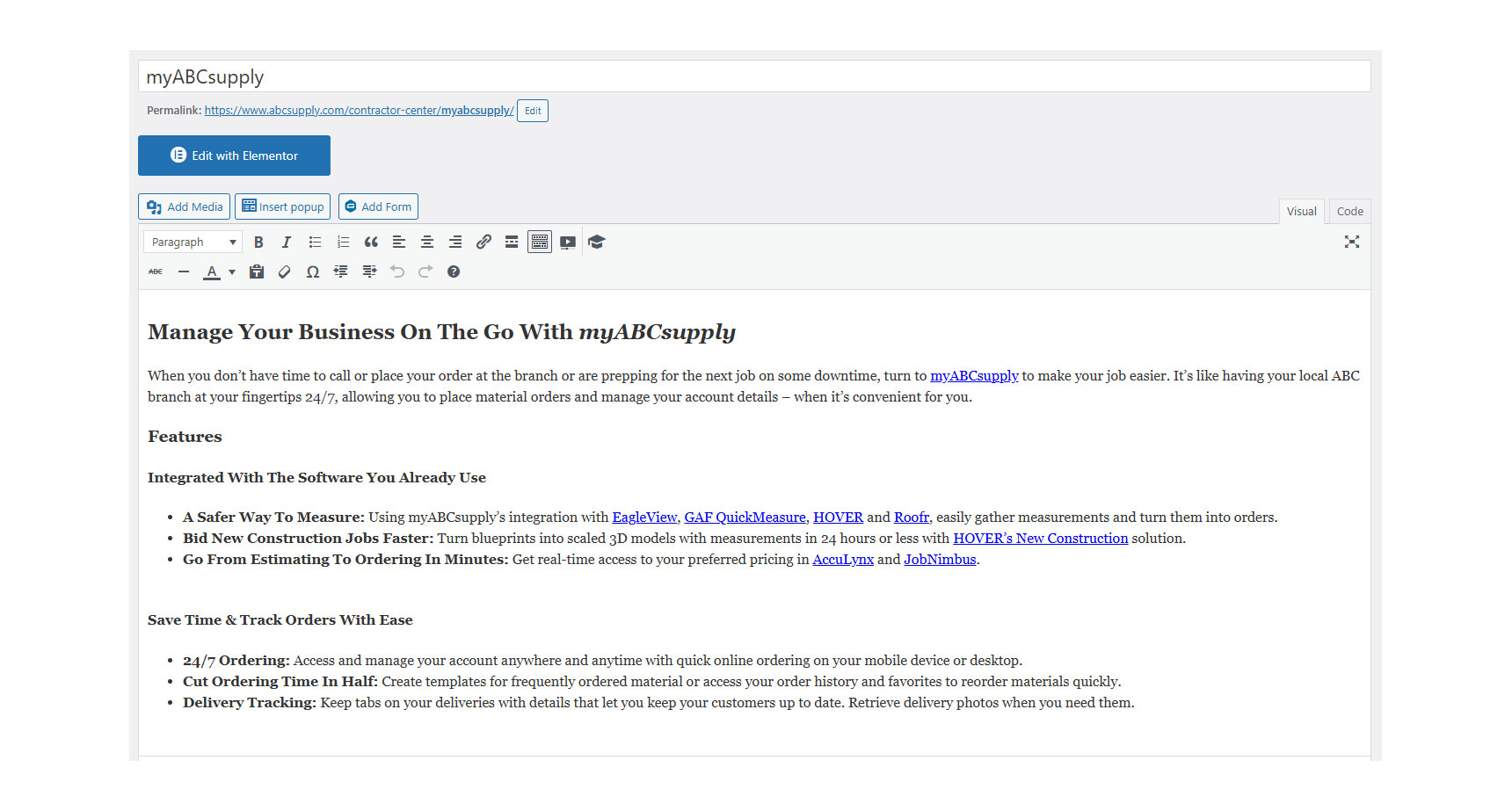The image size is (1512, 811).
Task: Open the Paragraph format dropdown
Action: click(x=193, y=243)
